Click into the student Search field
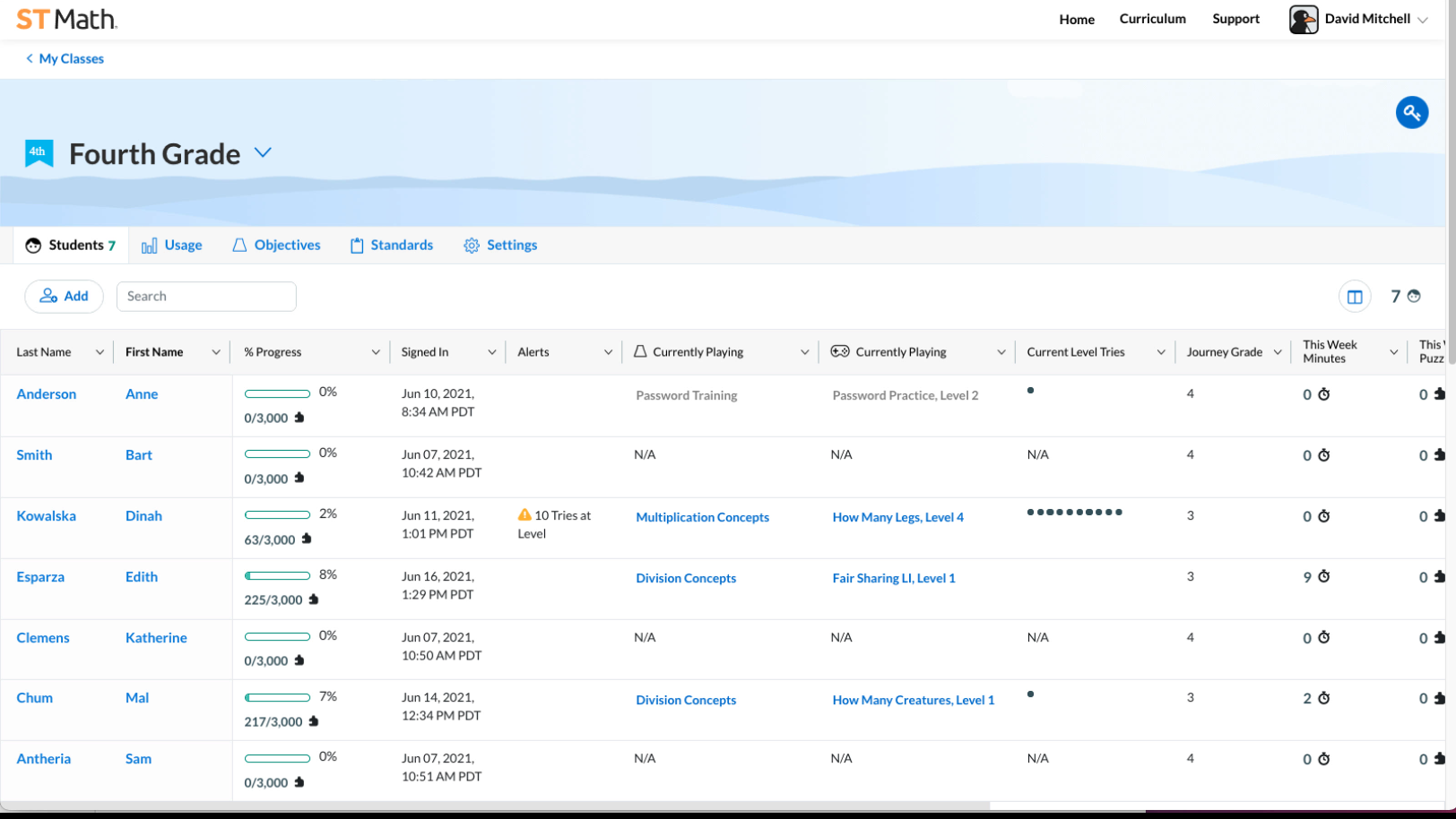 click(x=206, y=297)
